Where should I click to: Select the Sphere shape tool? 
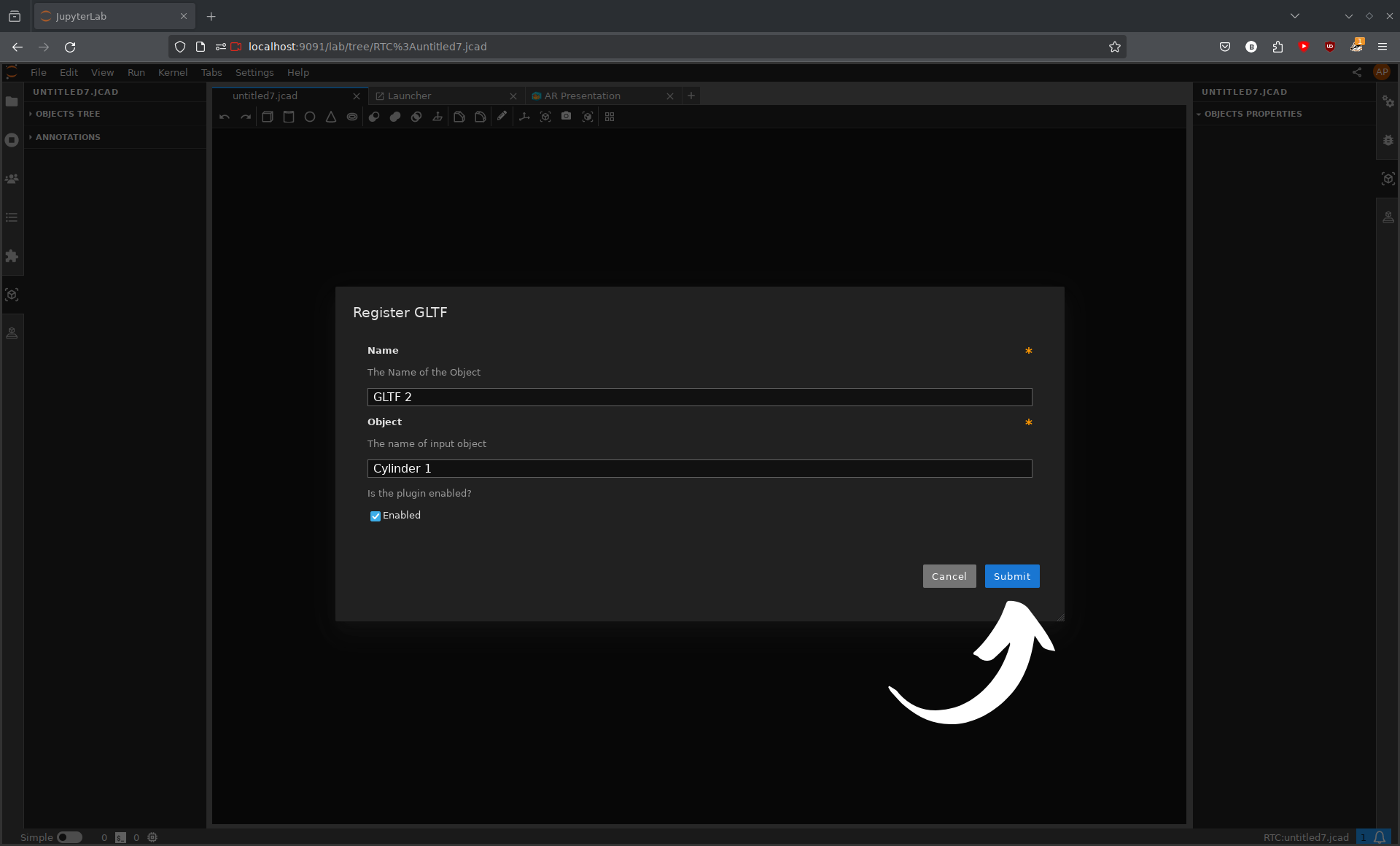click(310, 117)
